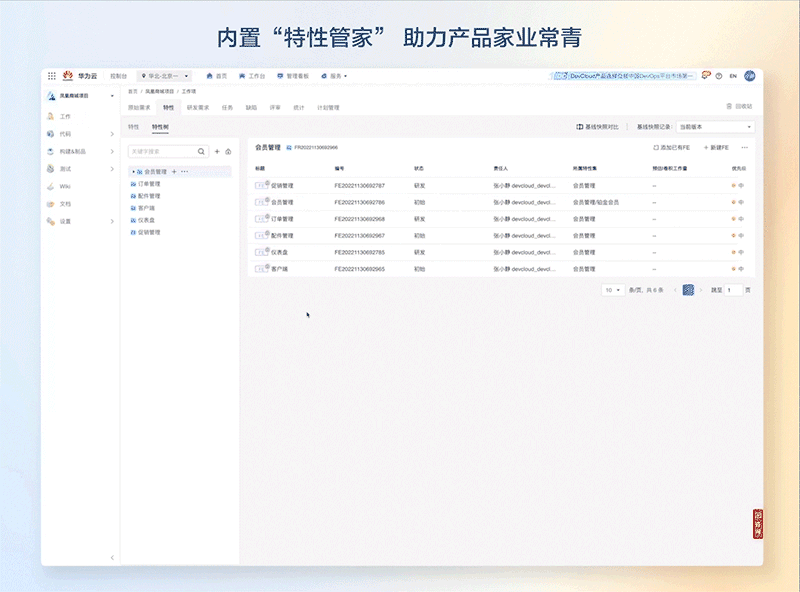Click the search magnifier in the feature tree panel
Image resolution: width=800 pixels, height=592 pixels.
point(200,151)
